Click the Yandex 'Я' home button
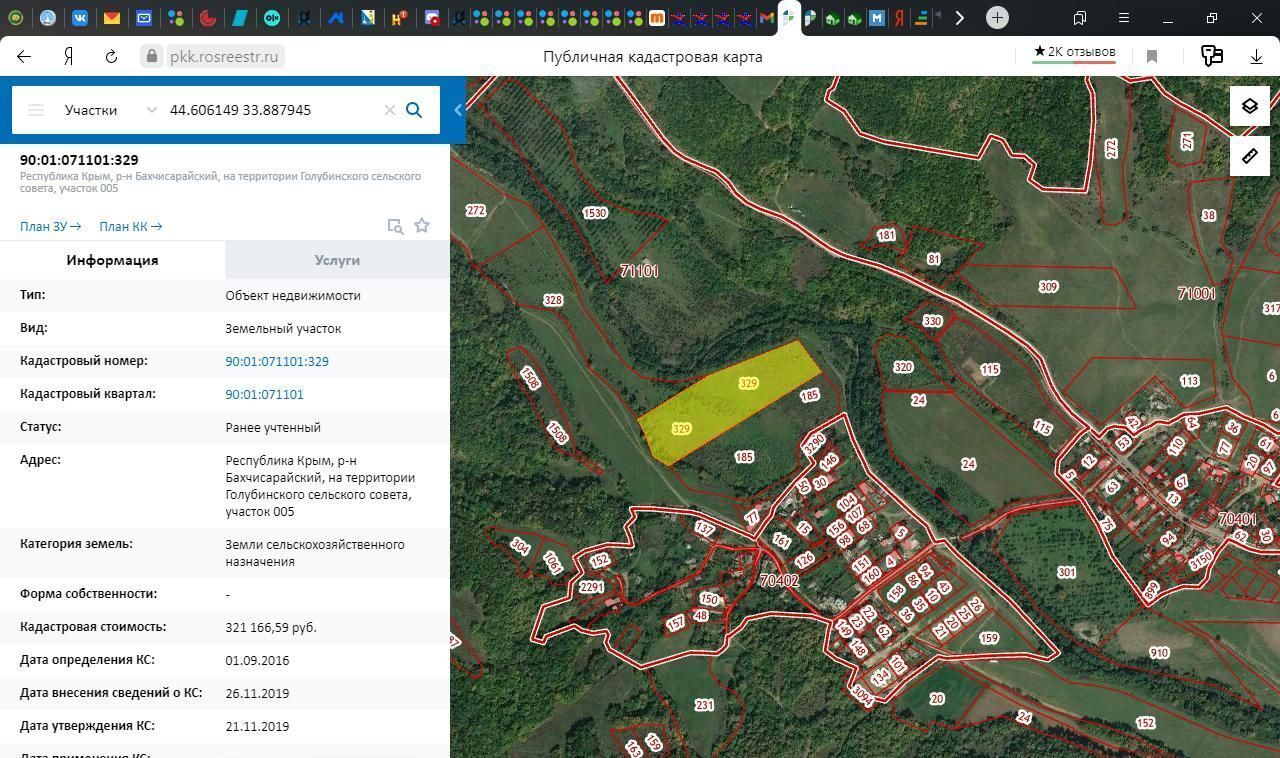The height and width of the screenshot is (758, 1280). (x=68, y=57)
